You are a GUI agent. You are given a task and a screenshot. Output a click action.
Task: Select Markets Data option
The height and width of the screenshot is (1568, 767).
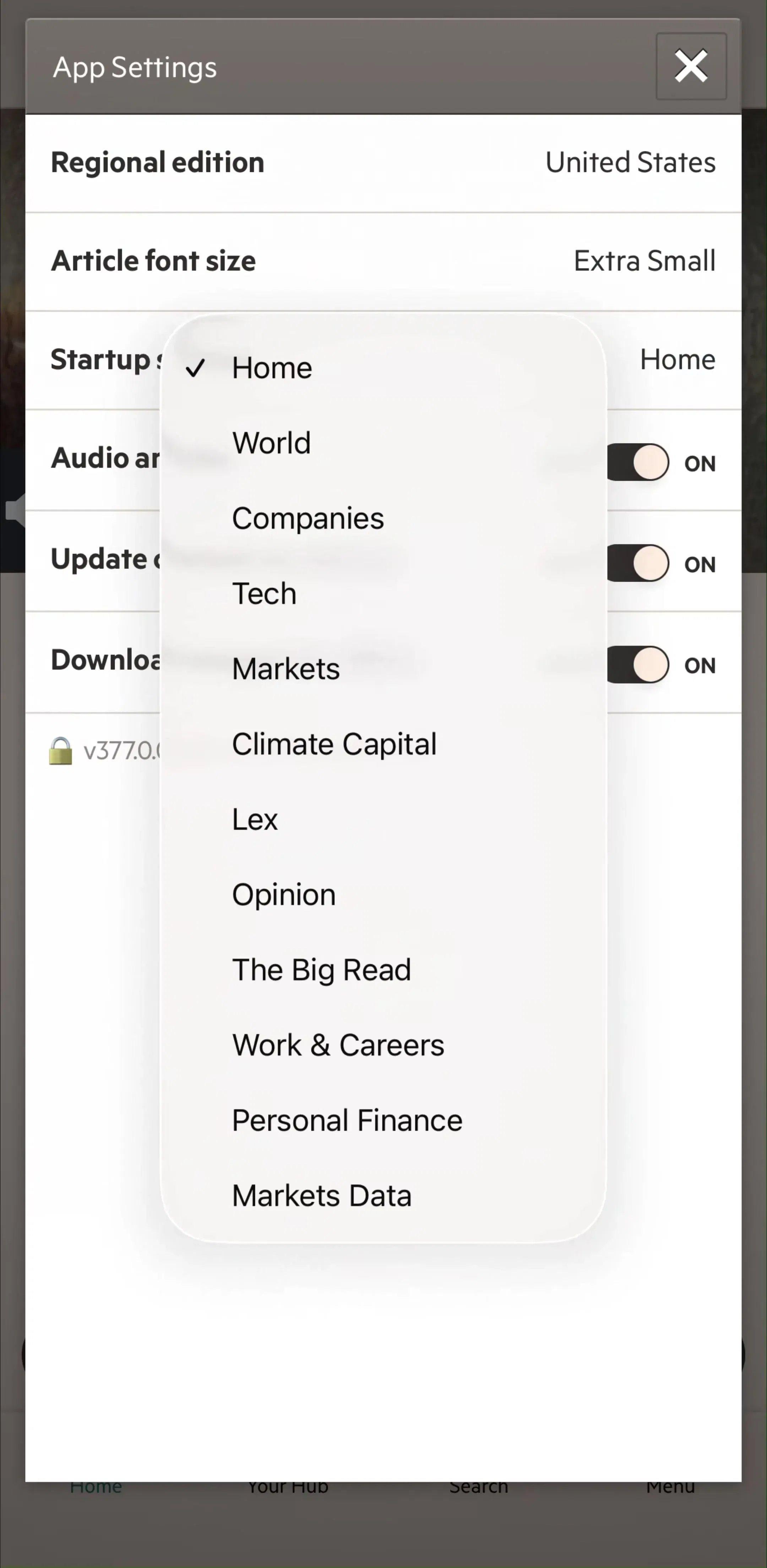(x=383, y=1196)
